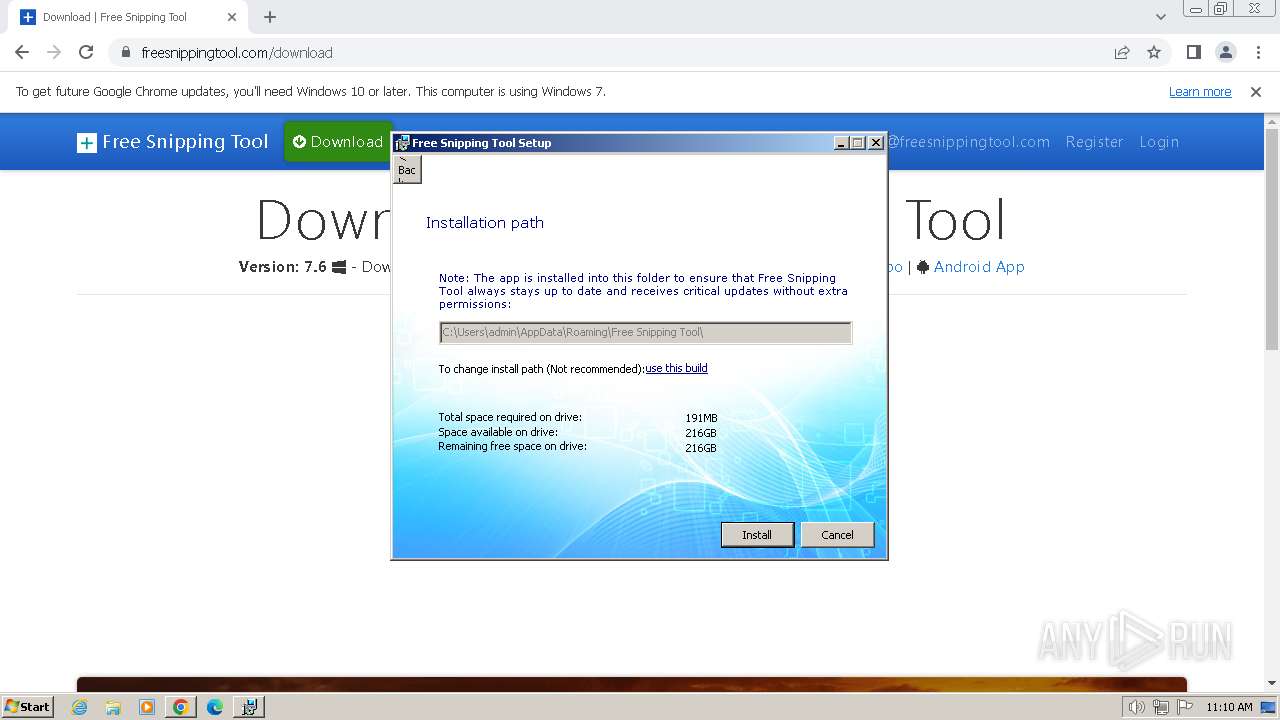Screen dimensions: 1280x720
Task: Reload the current page
Action: click(86, 52)
